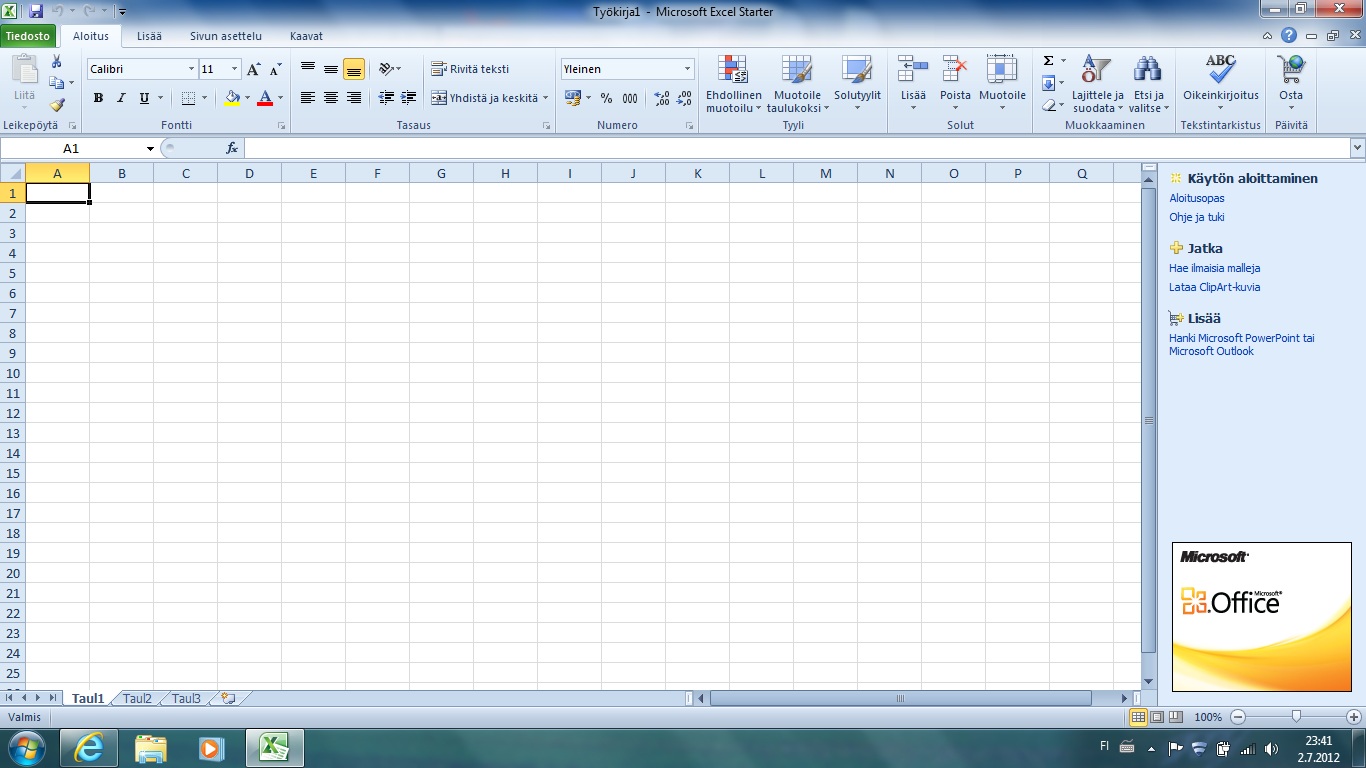Click the format painter brush icon
This screenshot has width=1366, height=768.
tap(57, 105)
